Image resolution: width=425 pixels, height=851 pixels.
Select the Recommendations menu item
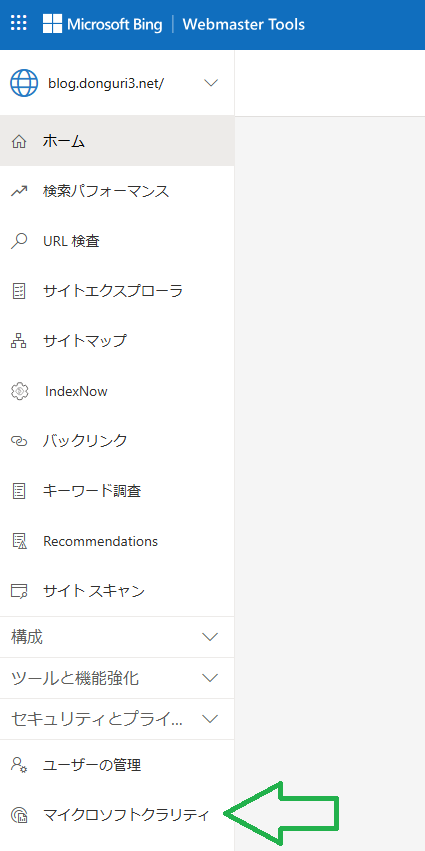tap(117, 541)
